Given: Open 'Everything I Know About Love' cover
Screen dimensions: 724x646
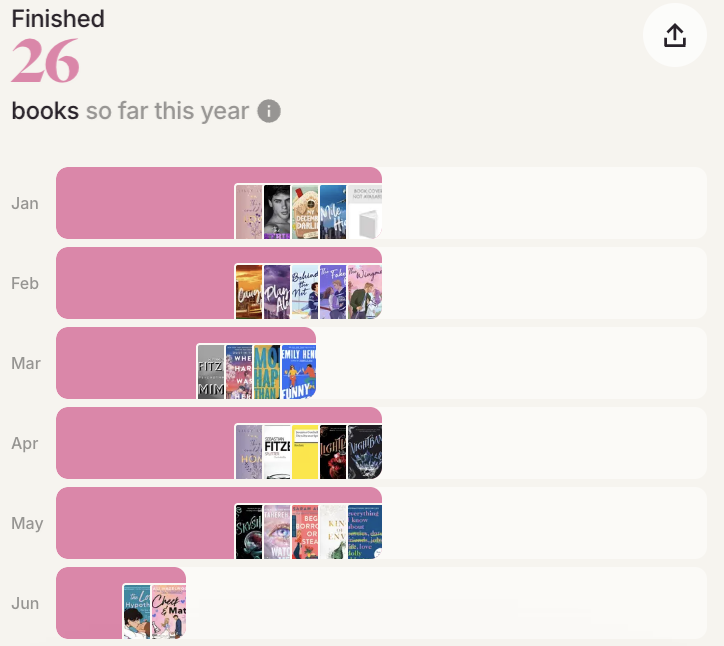Looking at the screenshot, I should tap(364, 531).
